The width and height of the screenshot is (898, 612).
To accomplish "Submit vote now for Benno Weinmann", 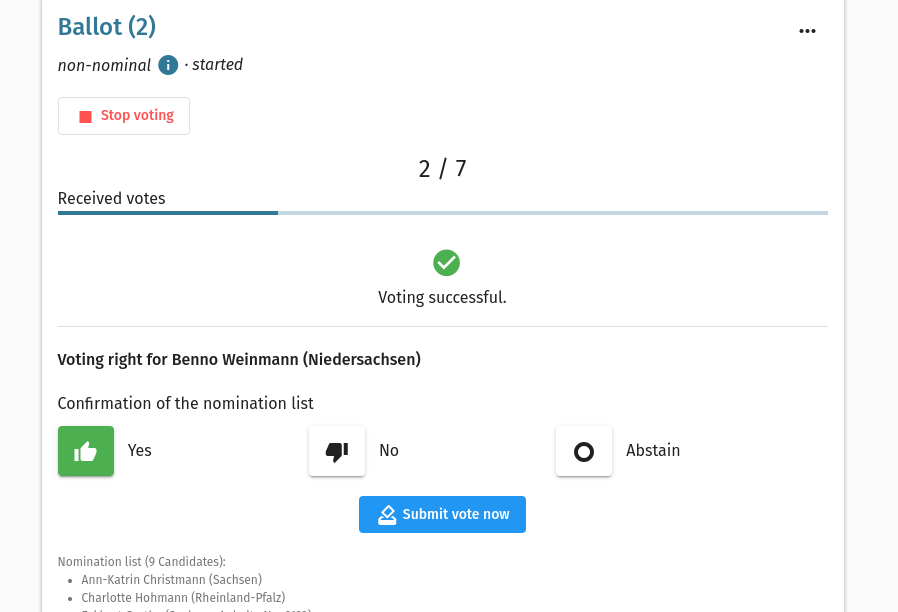I will click(442, 514).
